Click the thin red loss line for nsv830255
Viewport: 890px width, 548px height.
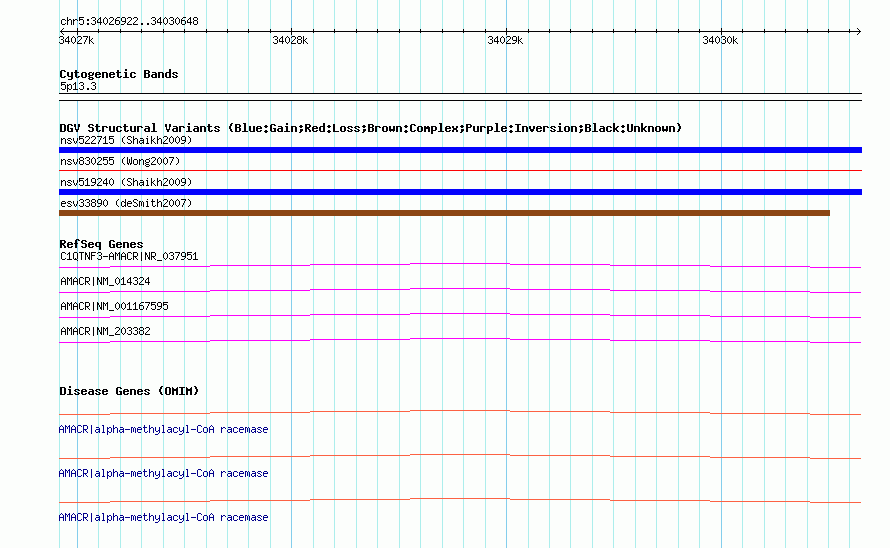(x=460, y=170)
